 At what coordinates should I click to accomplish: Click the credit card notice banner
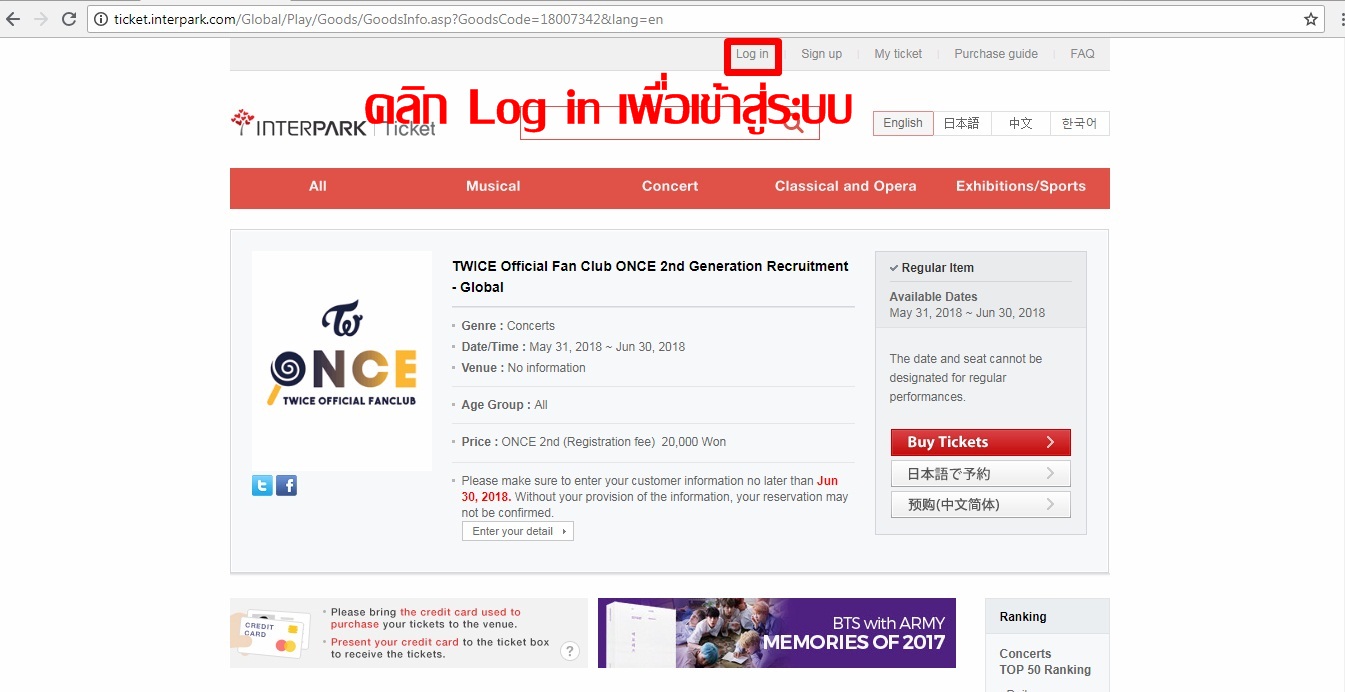click(409, 633)
